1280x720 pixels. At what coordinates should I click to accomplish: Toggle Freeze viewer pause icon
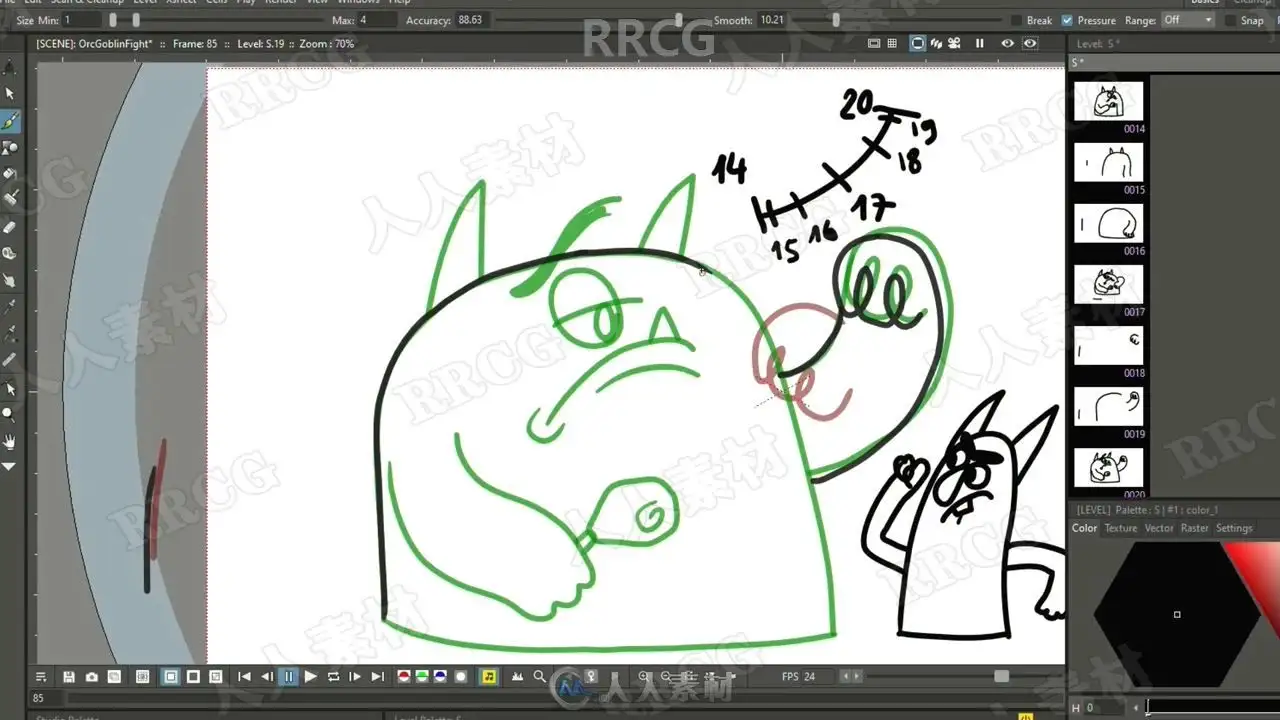[x=980, y=43]
